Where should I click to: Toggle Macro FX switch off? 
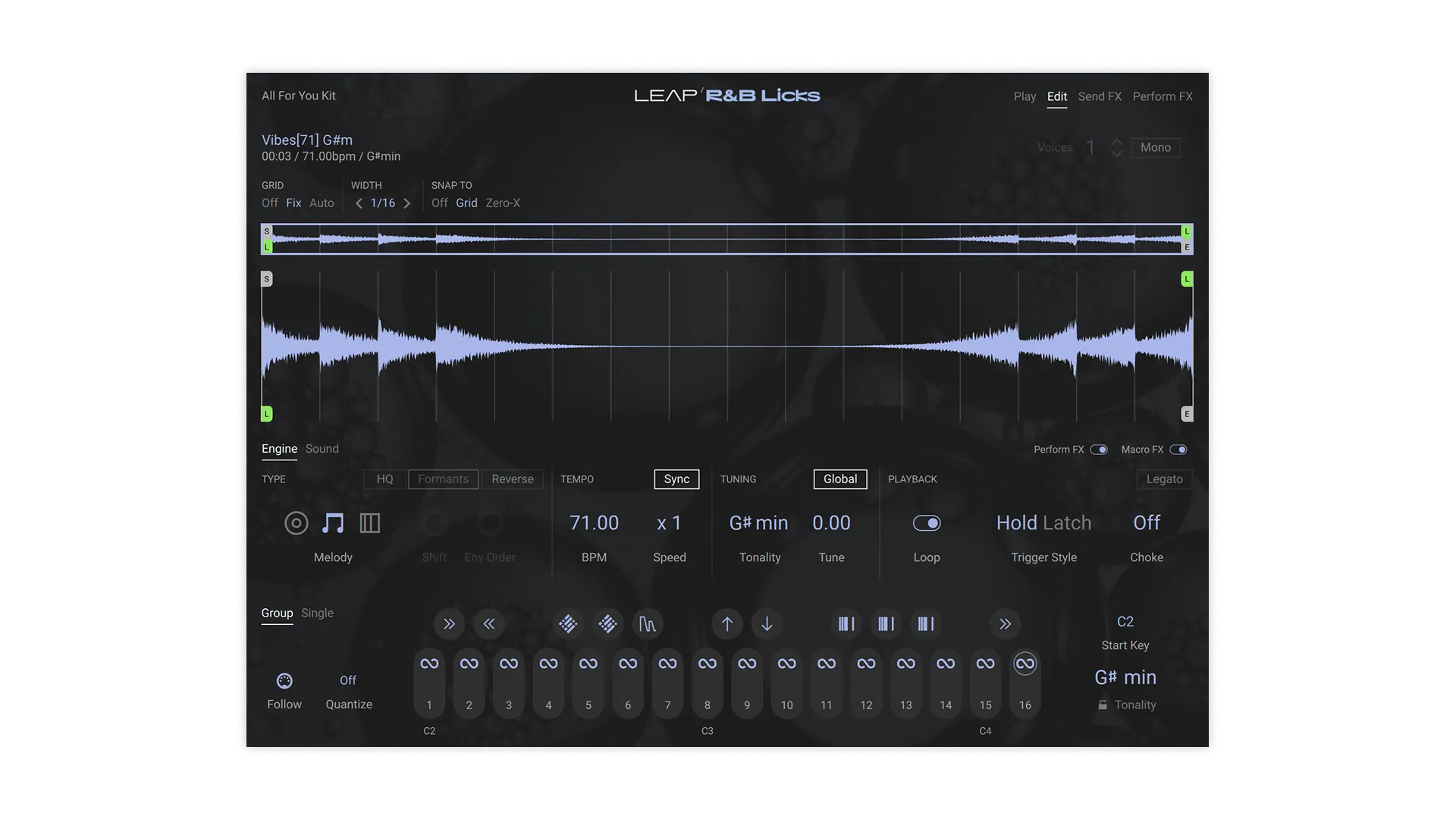click(x=1179, y=449)
